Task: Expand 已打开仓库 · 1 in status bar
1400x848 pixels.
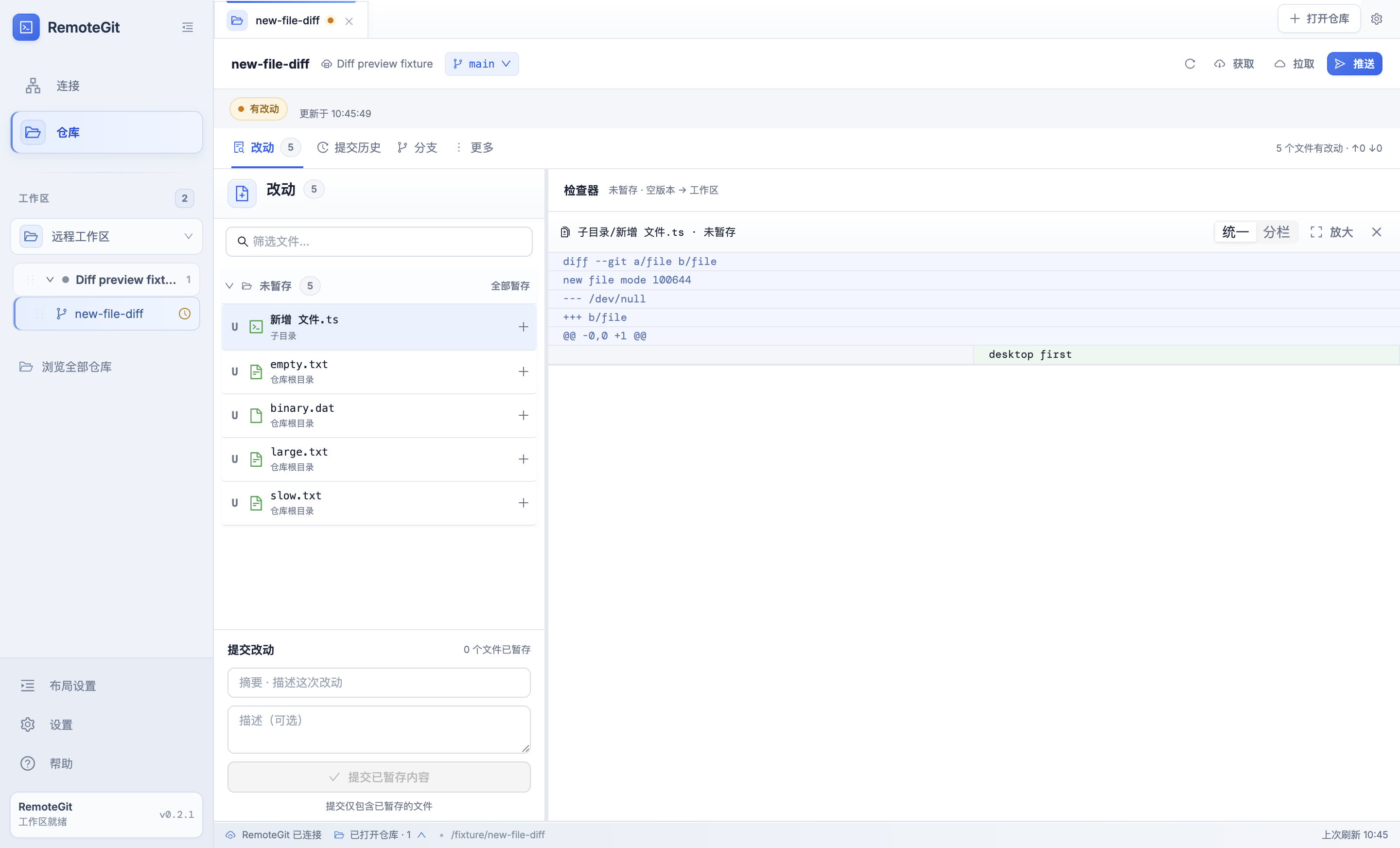Action: tap(380, 834)
